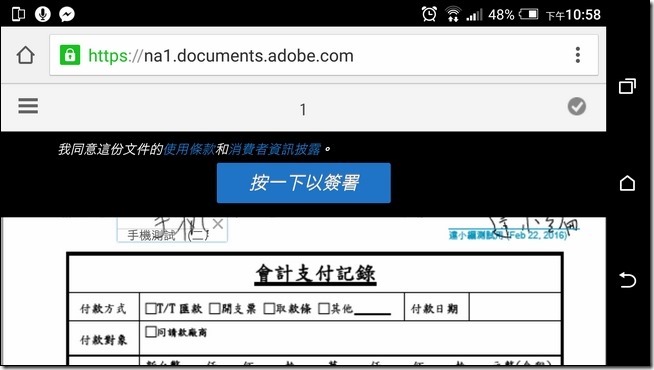Viewport: 654px width, 370px height.
Task: Click the 付款方式 label cell
Action: (104, 307)
